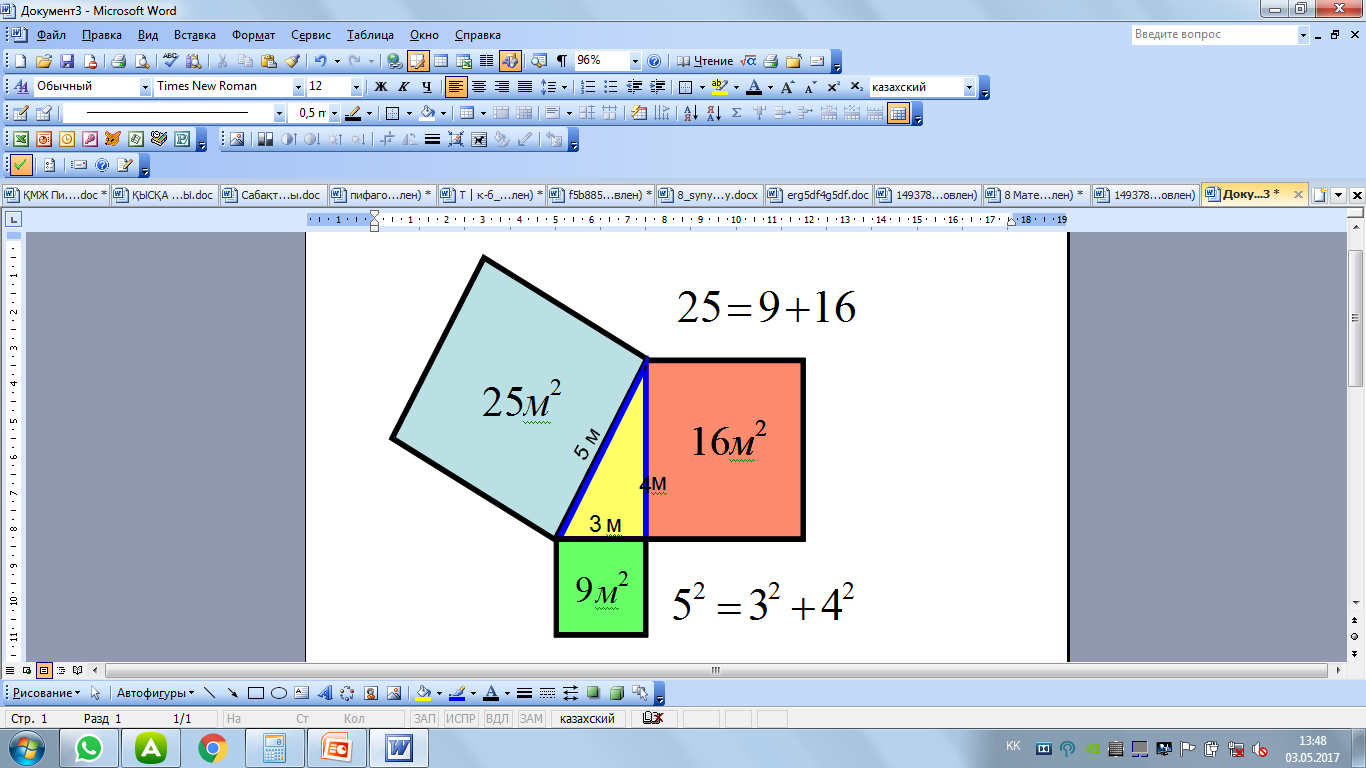Switch to the Сабақт...ы.doc document tab

pos(272,195)
